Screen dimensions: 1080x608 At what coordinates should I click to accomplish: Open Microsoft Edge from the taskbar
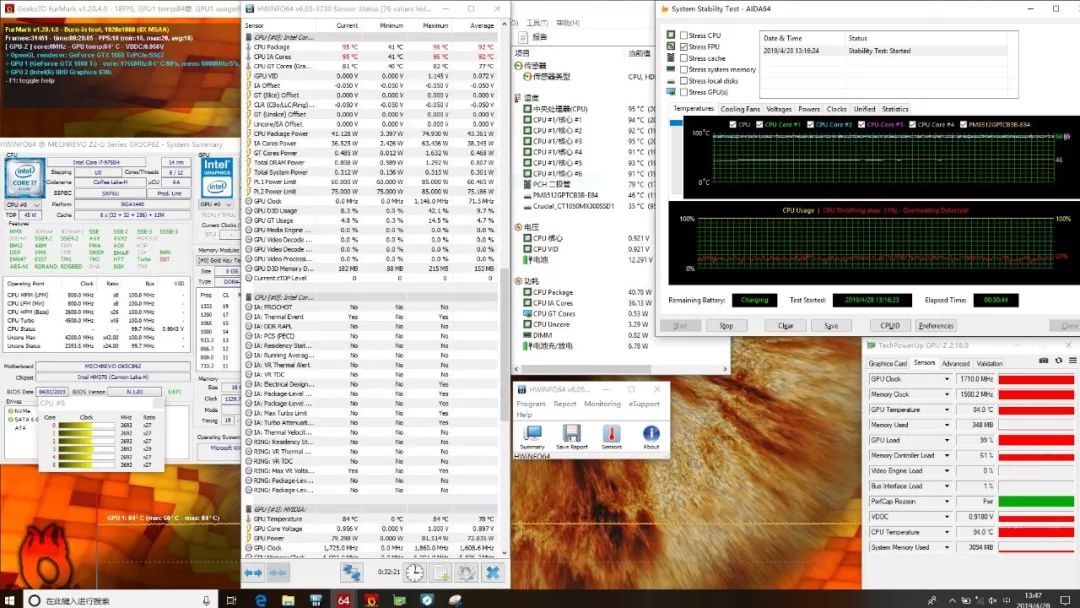(x=261, y=599)
